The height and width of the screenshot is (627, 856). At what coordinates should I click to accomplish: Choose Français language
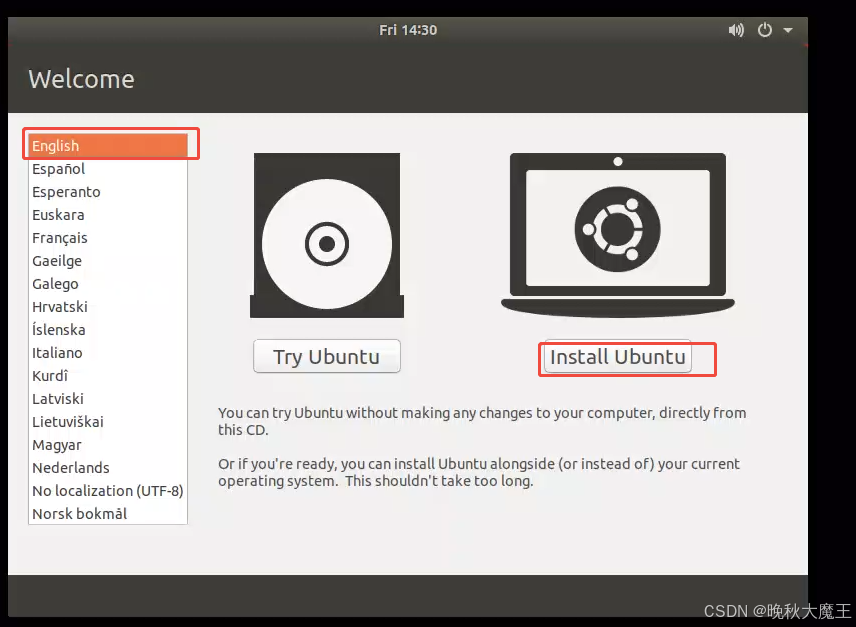click(108, 237)
